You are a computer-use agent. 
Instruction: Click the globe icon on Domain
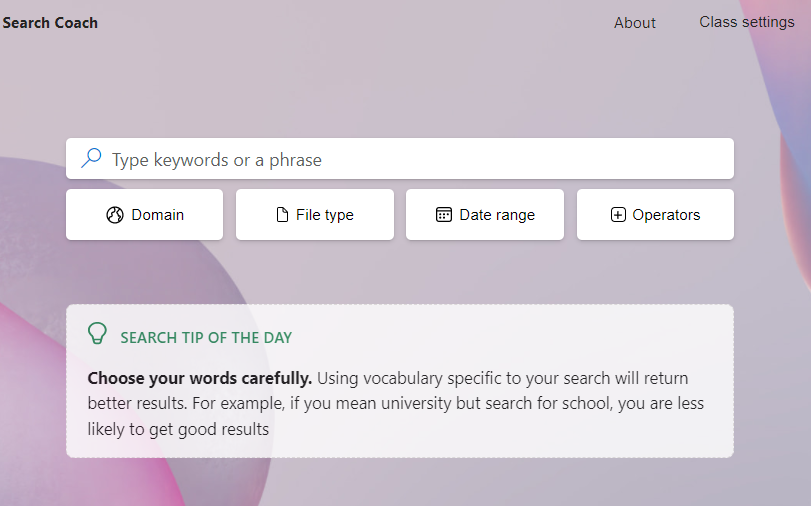115,215
